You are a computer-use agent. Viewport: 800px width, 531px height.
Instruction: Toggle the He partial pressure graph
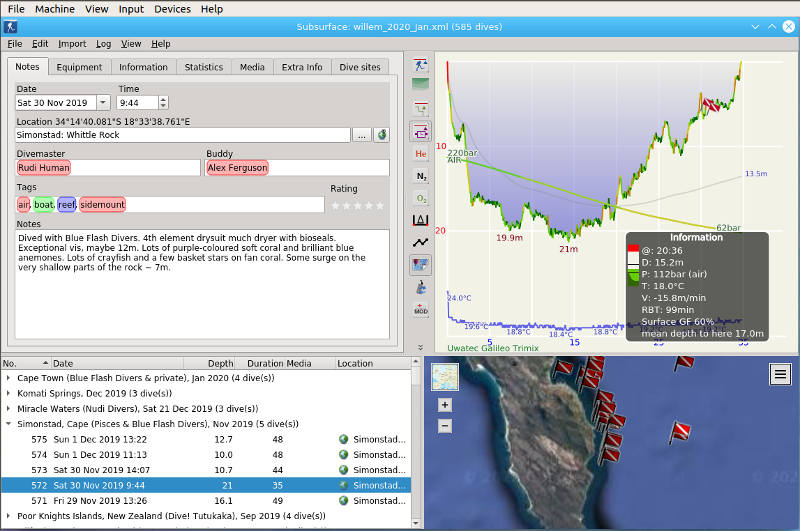pos(421,154)
